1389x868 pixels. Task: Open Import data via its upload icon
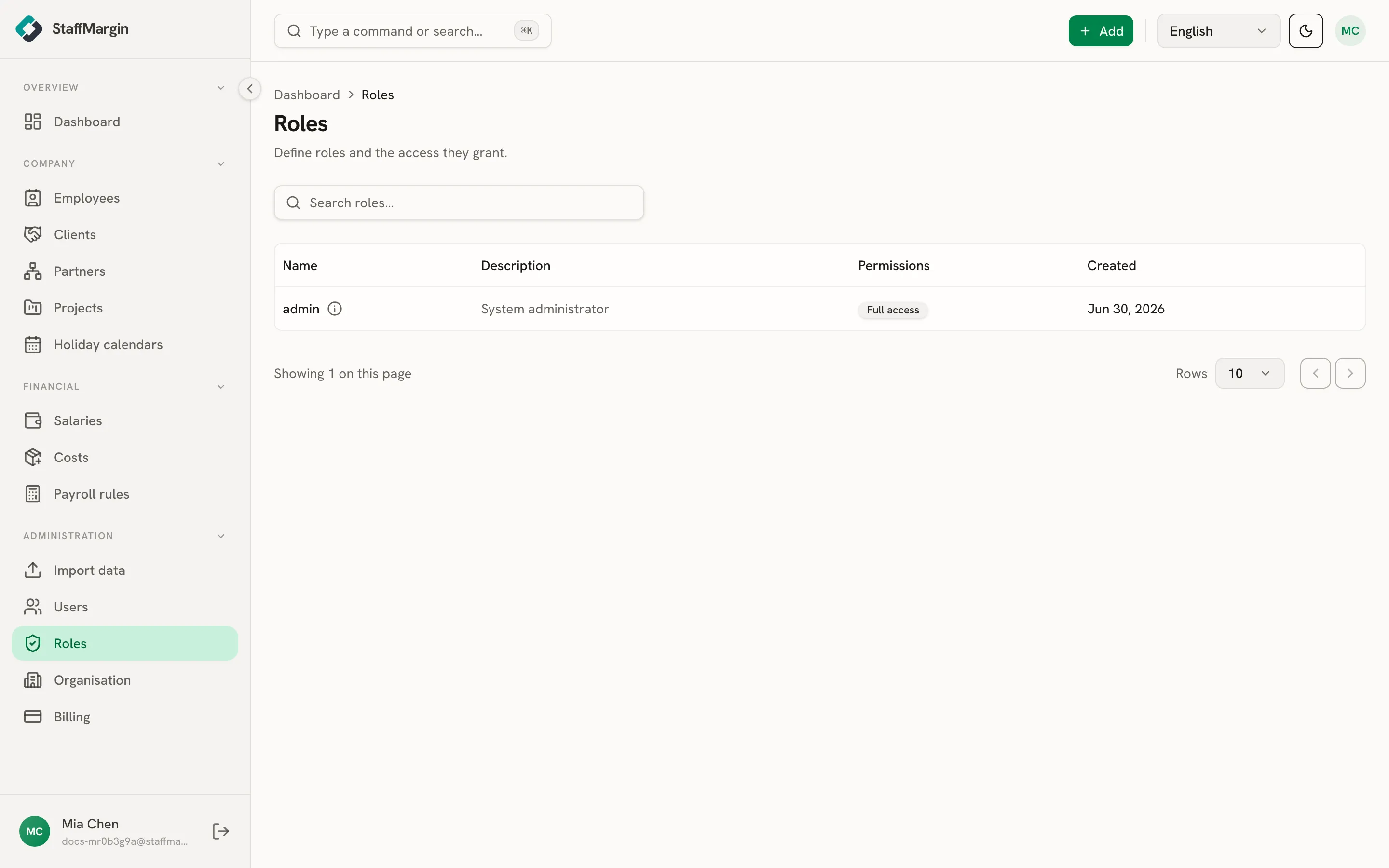pyautogui.click(x=33, y=570)
